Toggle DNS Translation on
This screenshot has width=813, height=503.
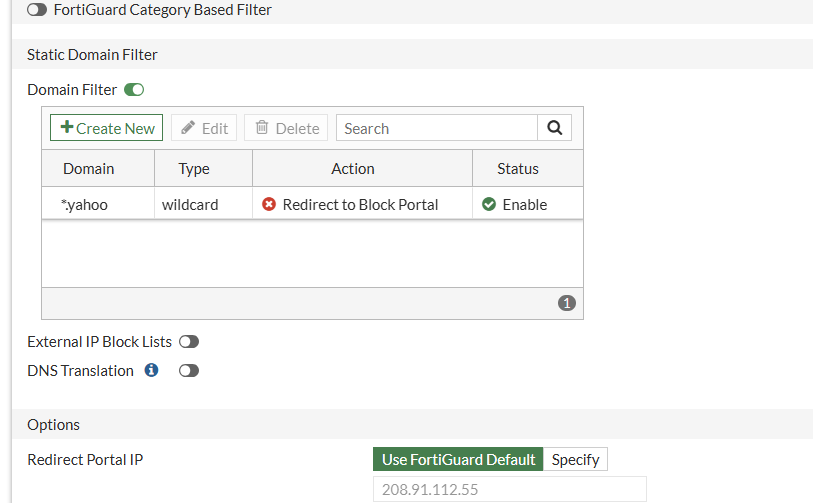(x=189, y=371)
